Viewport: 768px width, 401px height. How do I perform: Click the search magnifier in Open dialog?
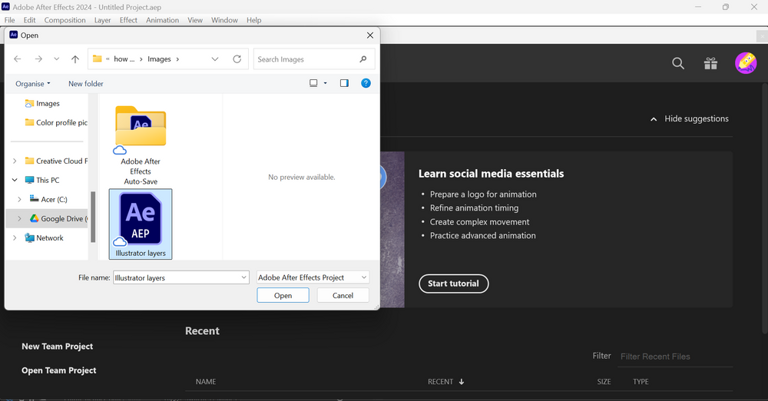coord(363,59)
